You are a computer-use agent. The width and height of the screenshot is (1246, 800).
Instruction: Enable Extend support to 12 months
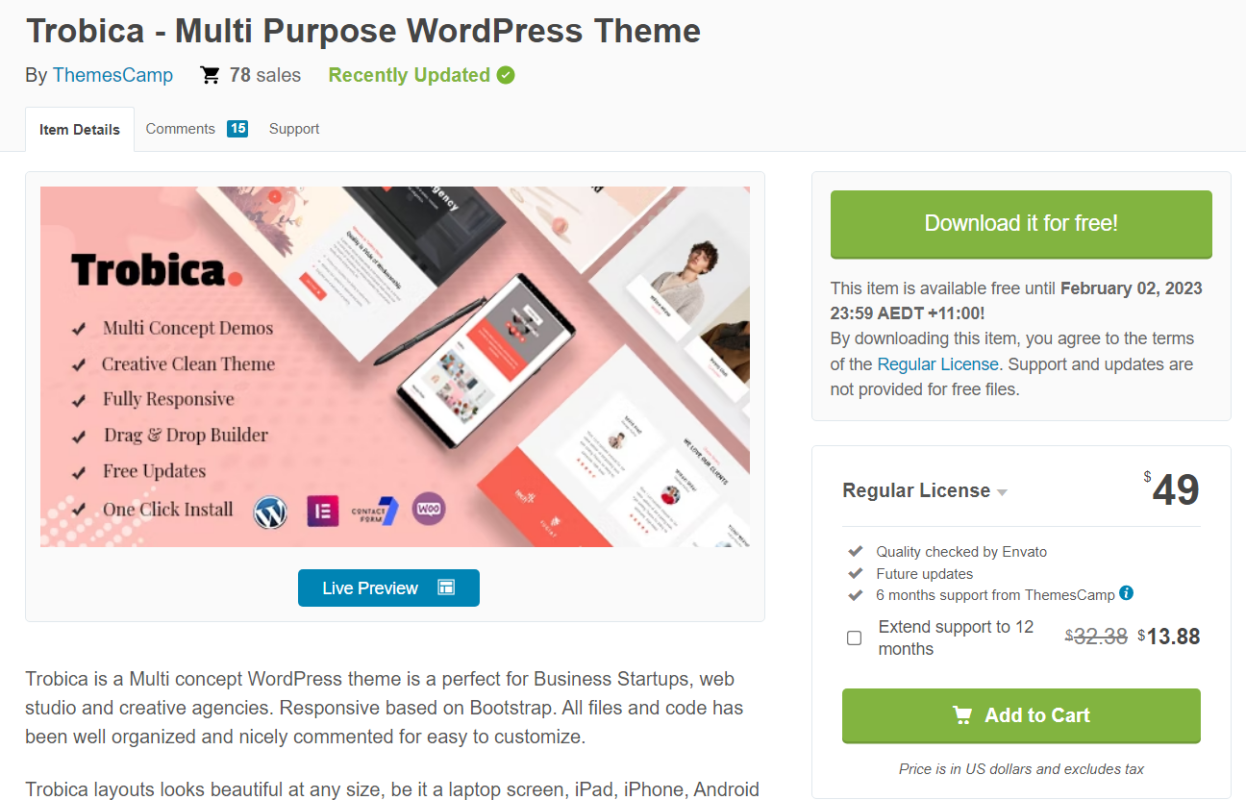[x=855, y=638]
